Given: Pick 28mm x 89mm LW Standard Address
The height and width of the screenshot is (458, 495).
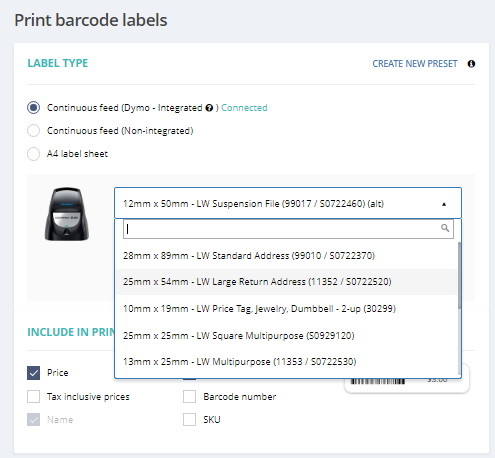Looking at the screenshot, I should tap(286, 256).
